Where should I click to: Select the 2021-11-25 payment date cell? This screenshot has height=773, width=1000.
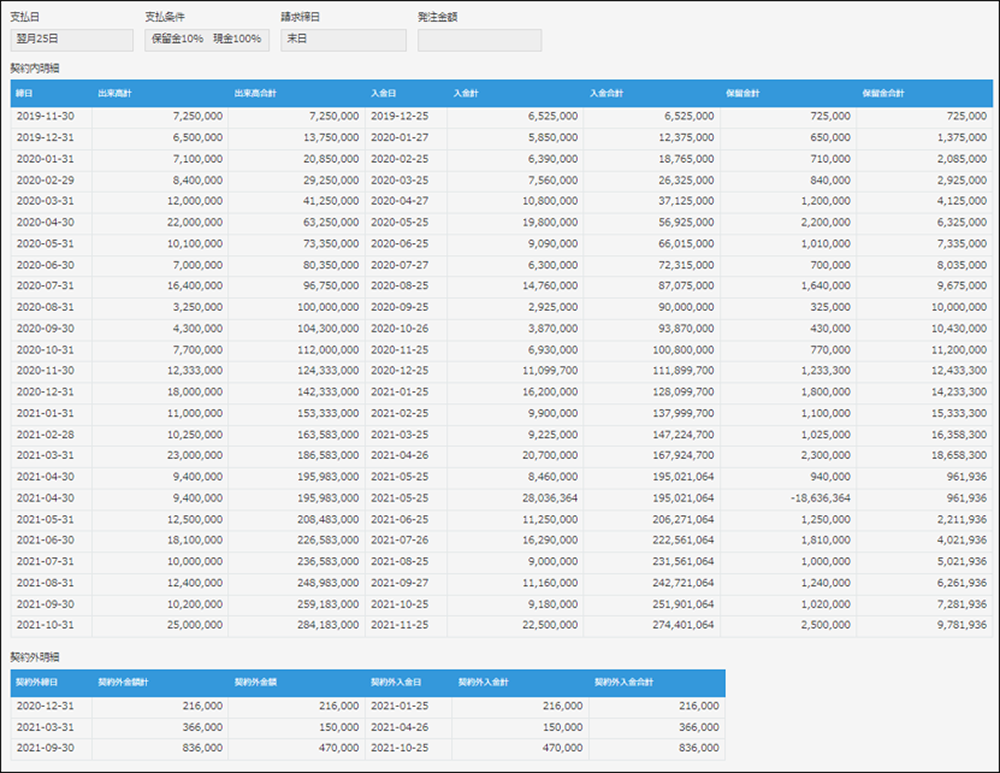405,624
